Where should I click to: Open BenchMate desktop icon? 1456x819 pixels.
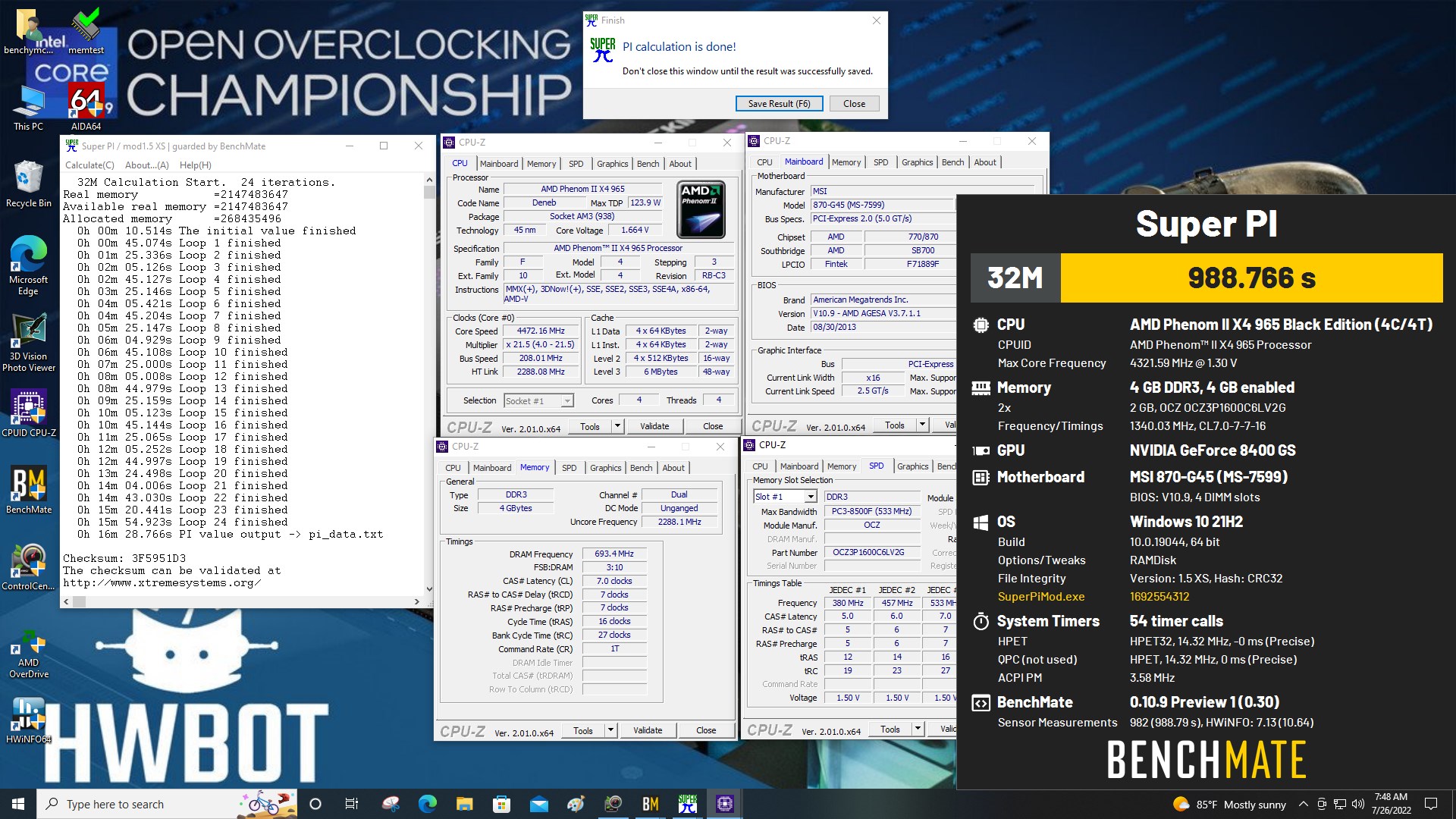pyautogui.click(x=29, y=491)
